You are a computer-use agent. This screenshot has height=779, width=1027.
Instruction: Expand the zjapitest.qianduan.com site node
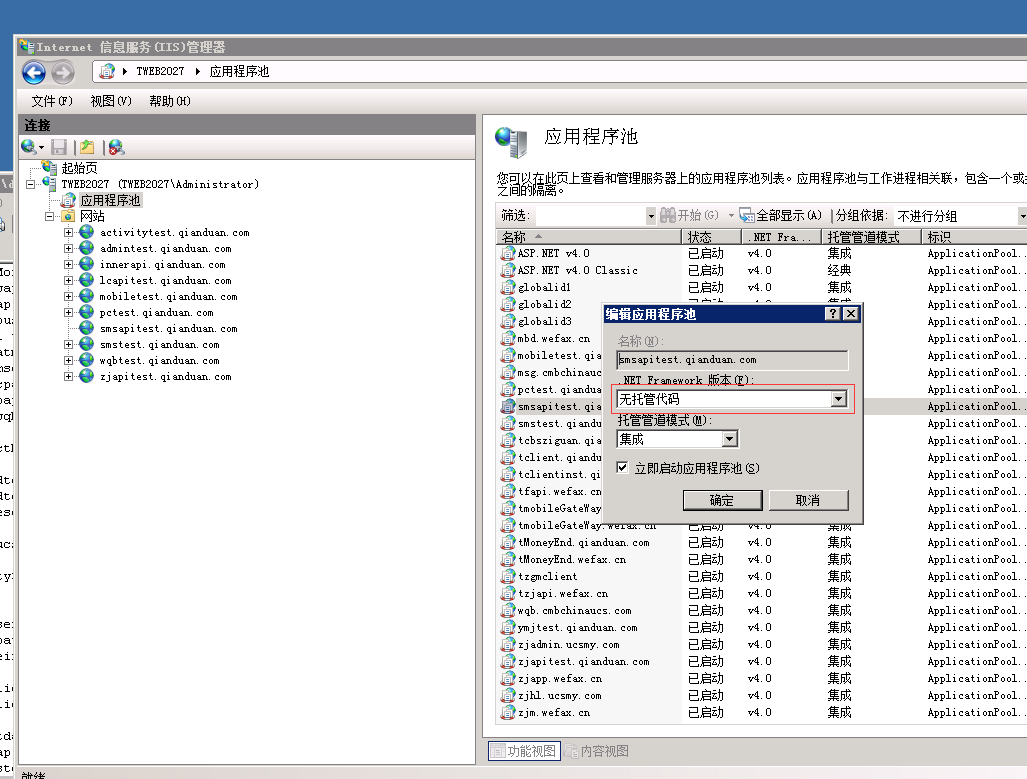pos(68,376)
